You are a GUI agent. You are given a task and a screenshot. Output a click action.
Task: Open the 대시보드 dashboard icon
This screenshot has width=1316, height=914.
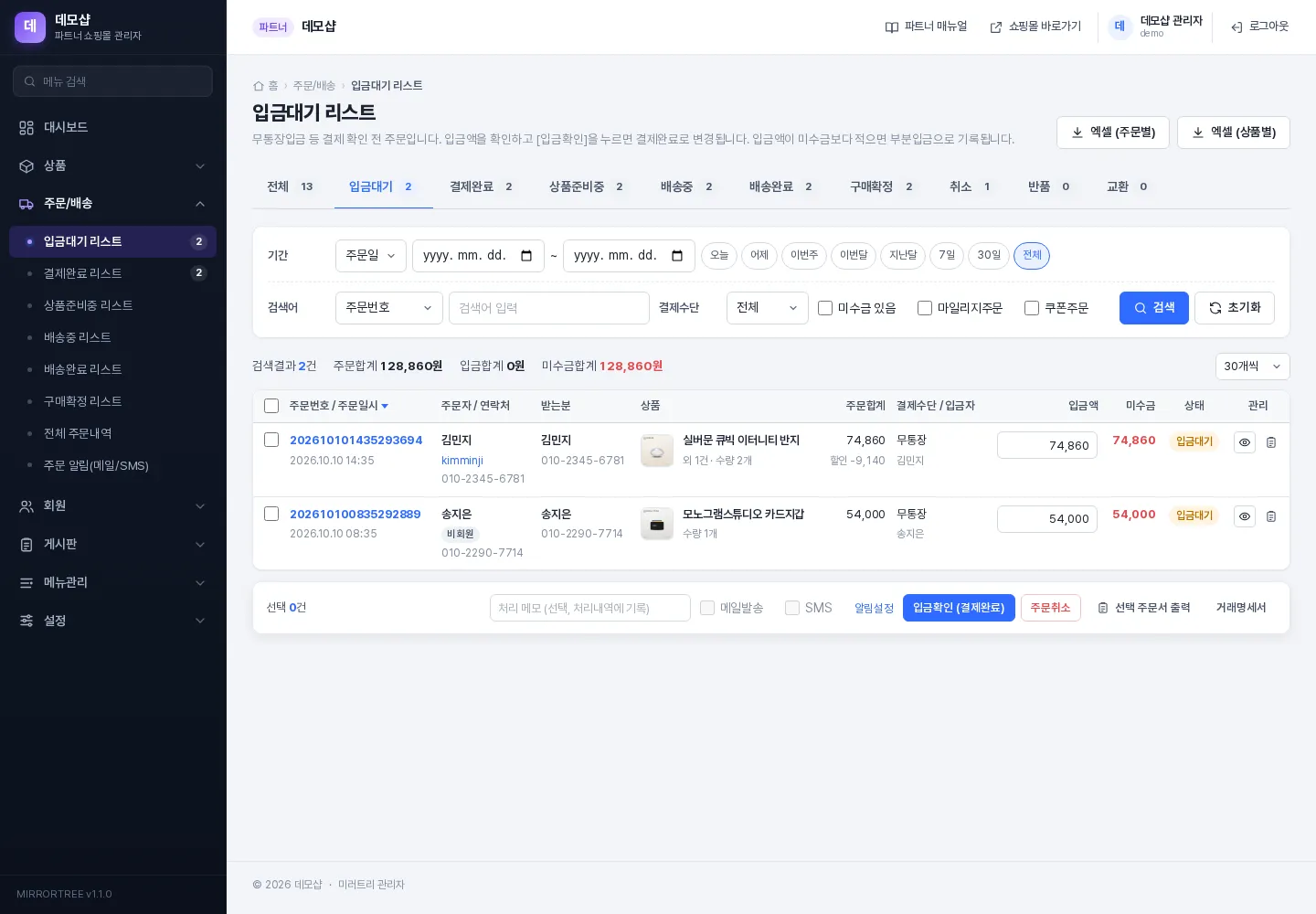(x=27, y=128)
